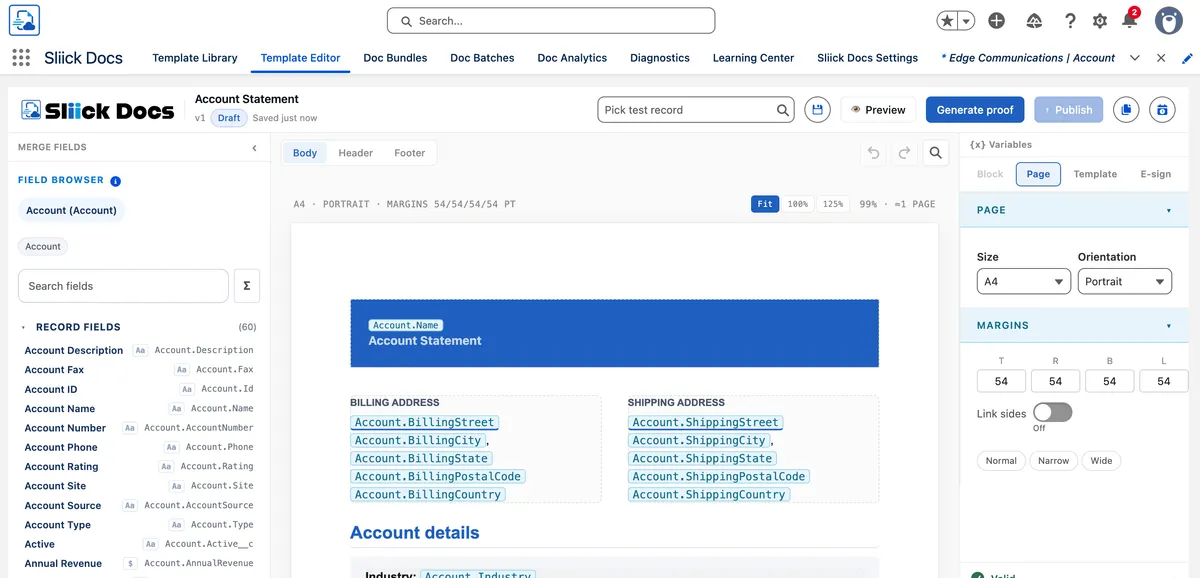This screenshot has width=1200, height=578.
Task: Open the Diagnostics tab
Action: click(x=660, y=58)
